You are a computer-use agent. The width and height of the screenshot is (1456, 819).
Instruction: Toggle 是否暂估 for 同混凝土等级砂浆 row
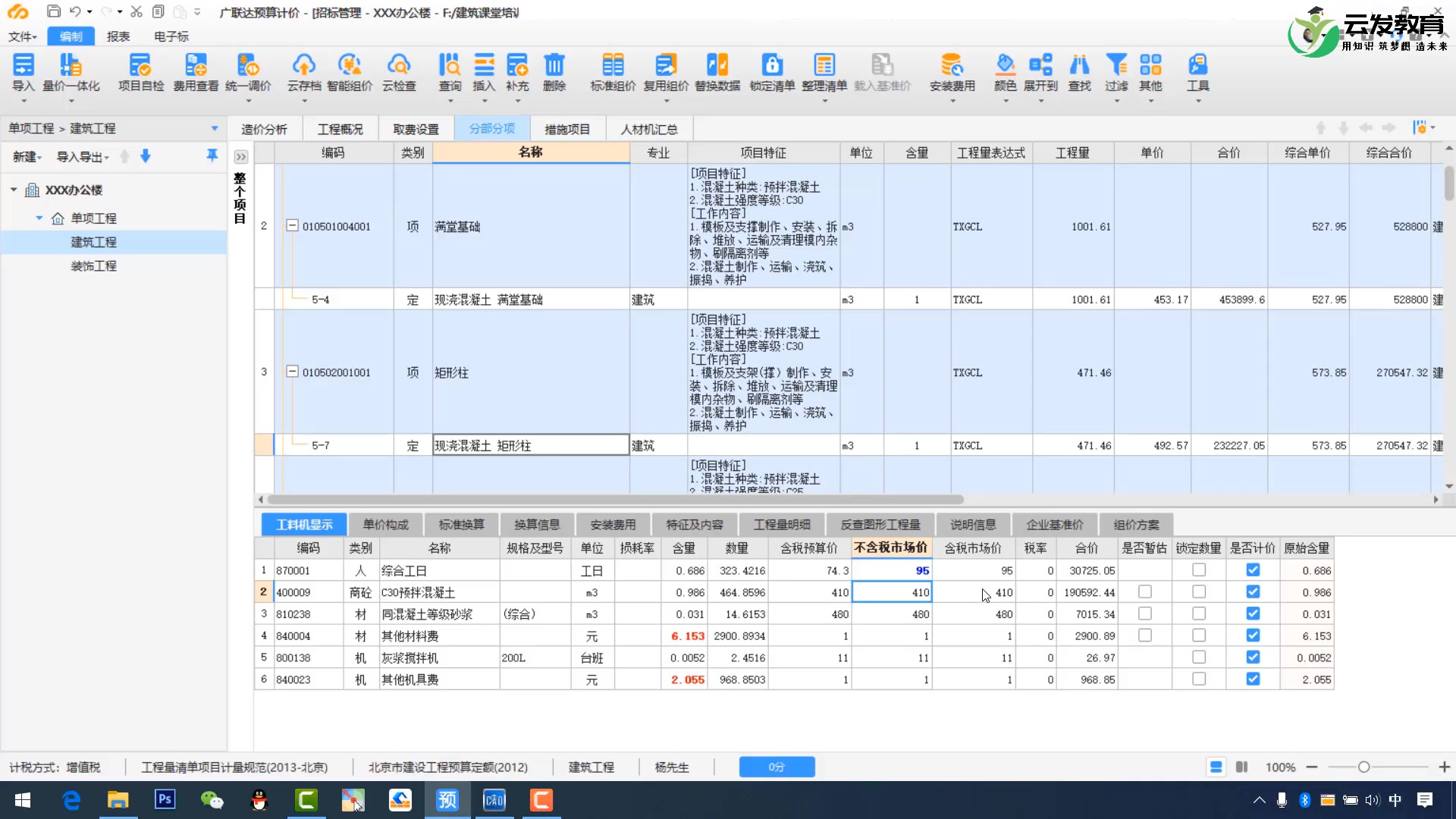(1145, 613)
